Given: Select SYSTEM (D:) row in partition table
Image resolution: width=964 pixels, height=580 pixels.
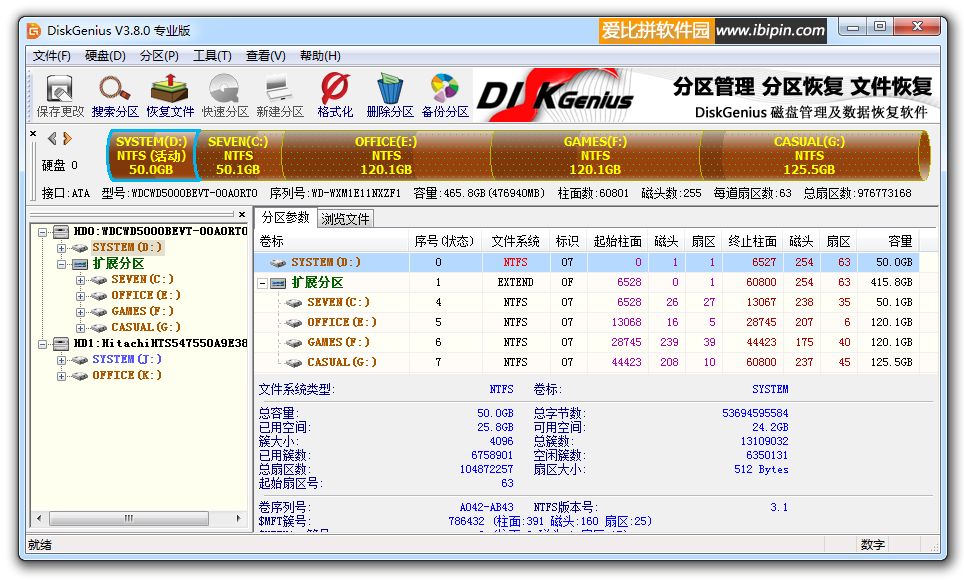Looking at the screenshot, I should click(x=587, y=262).
